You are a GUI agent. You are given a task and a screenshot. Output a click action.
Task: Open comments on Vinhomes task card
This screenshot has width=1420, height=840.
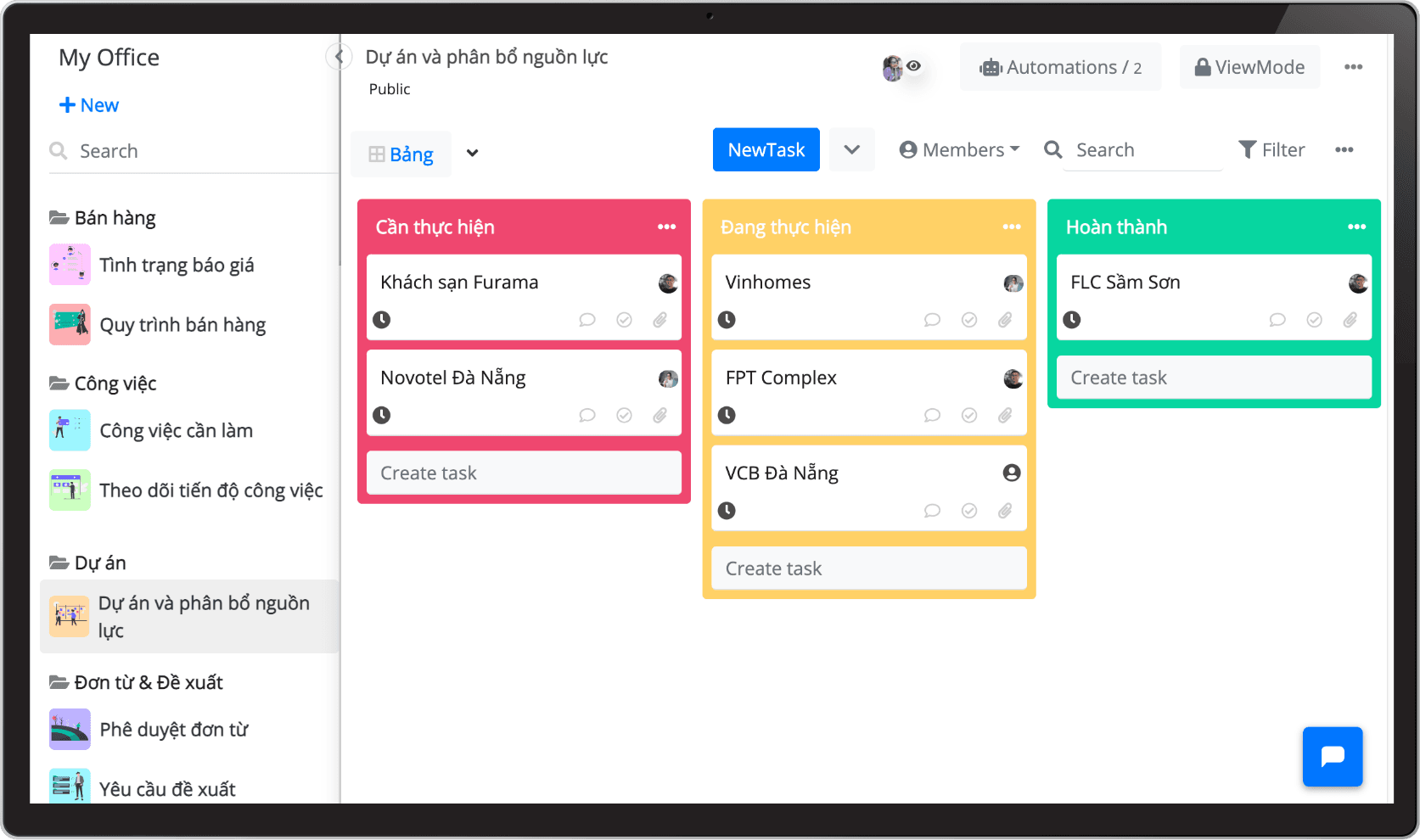point(932,320)
